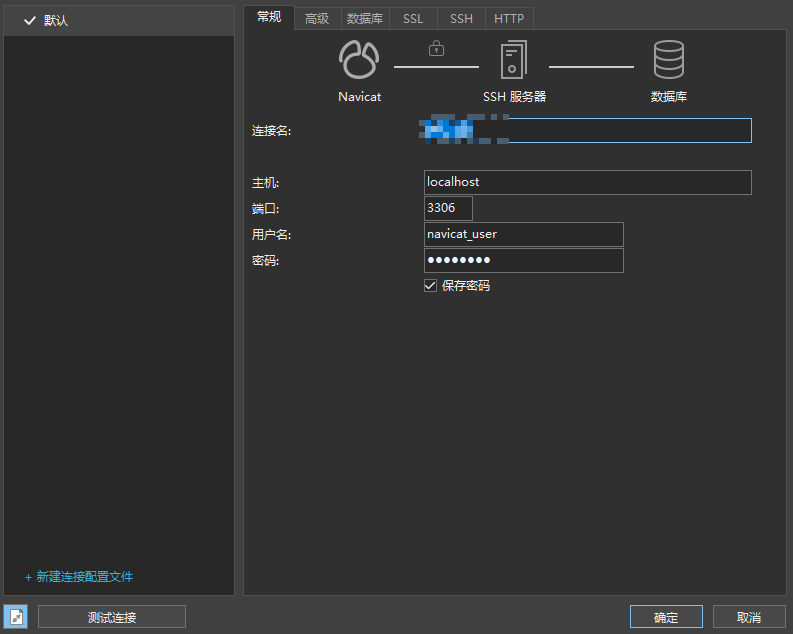The image size is (793, 634).
Task: Click the 用户名: label
Action: pos(272,235)
